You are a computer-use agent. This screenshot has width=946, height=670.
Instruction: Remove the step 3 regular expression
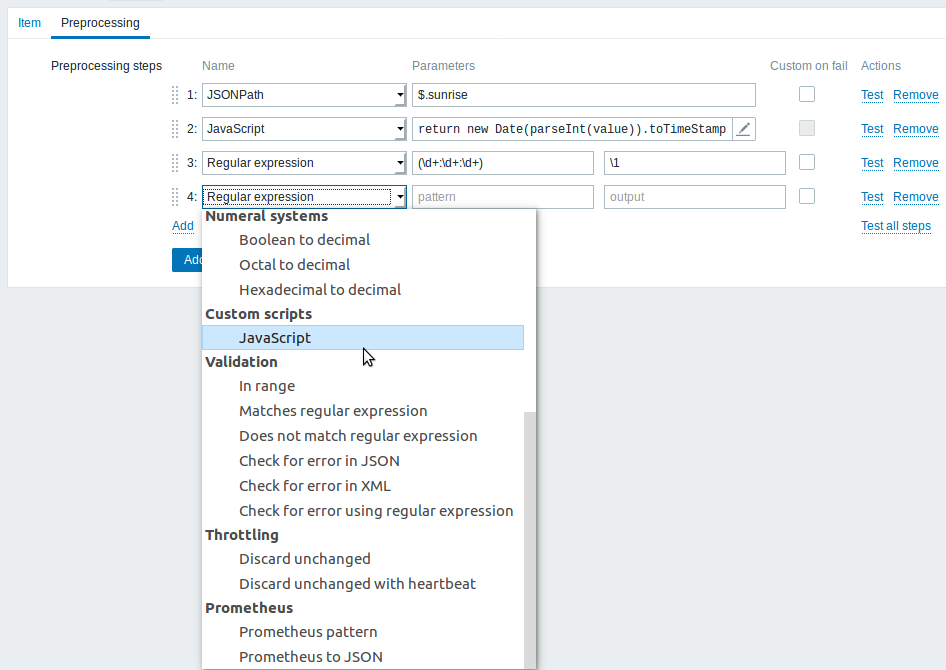(915, 163)
